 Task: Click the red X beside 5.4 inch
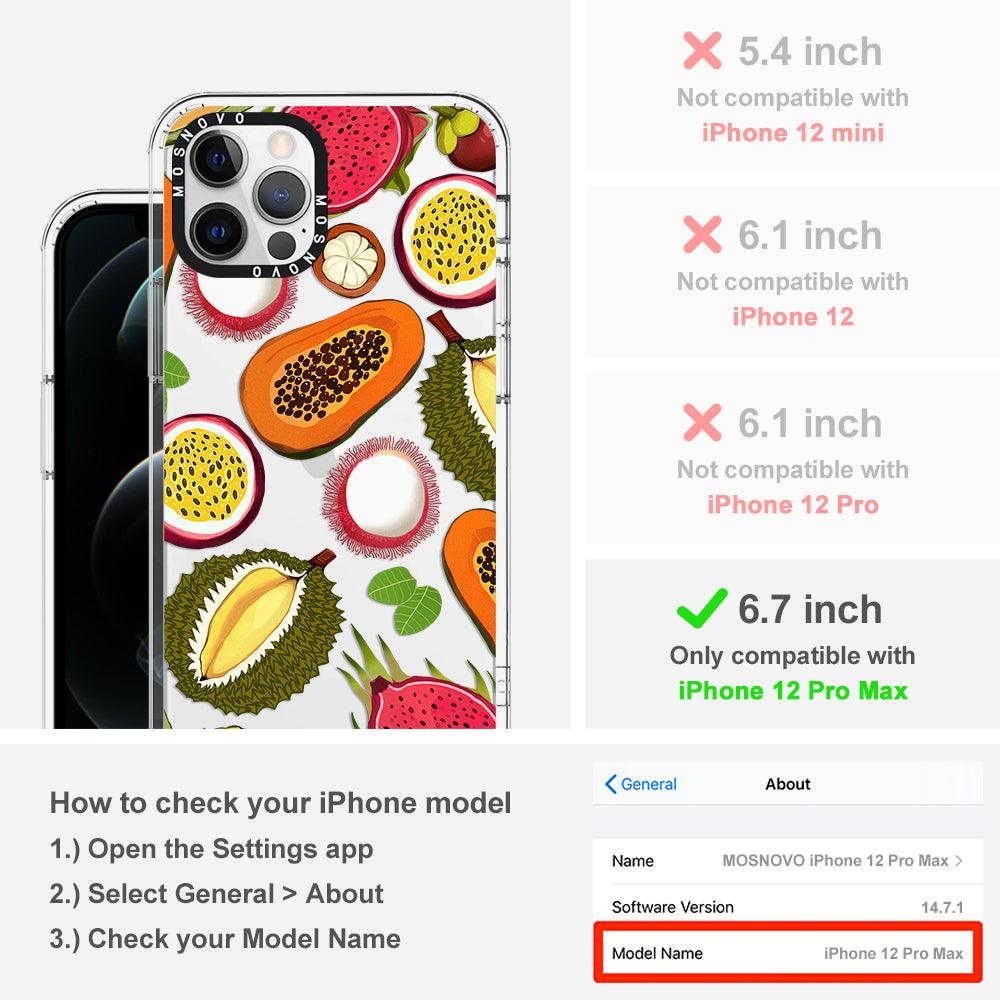[702, 50]
